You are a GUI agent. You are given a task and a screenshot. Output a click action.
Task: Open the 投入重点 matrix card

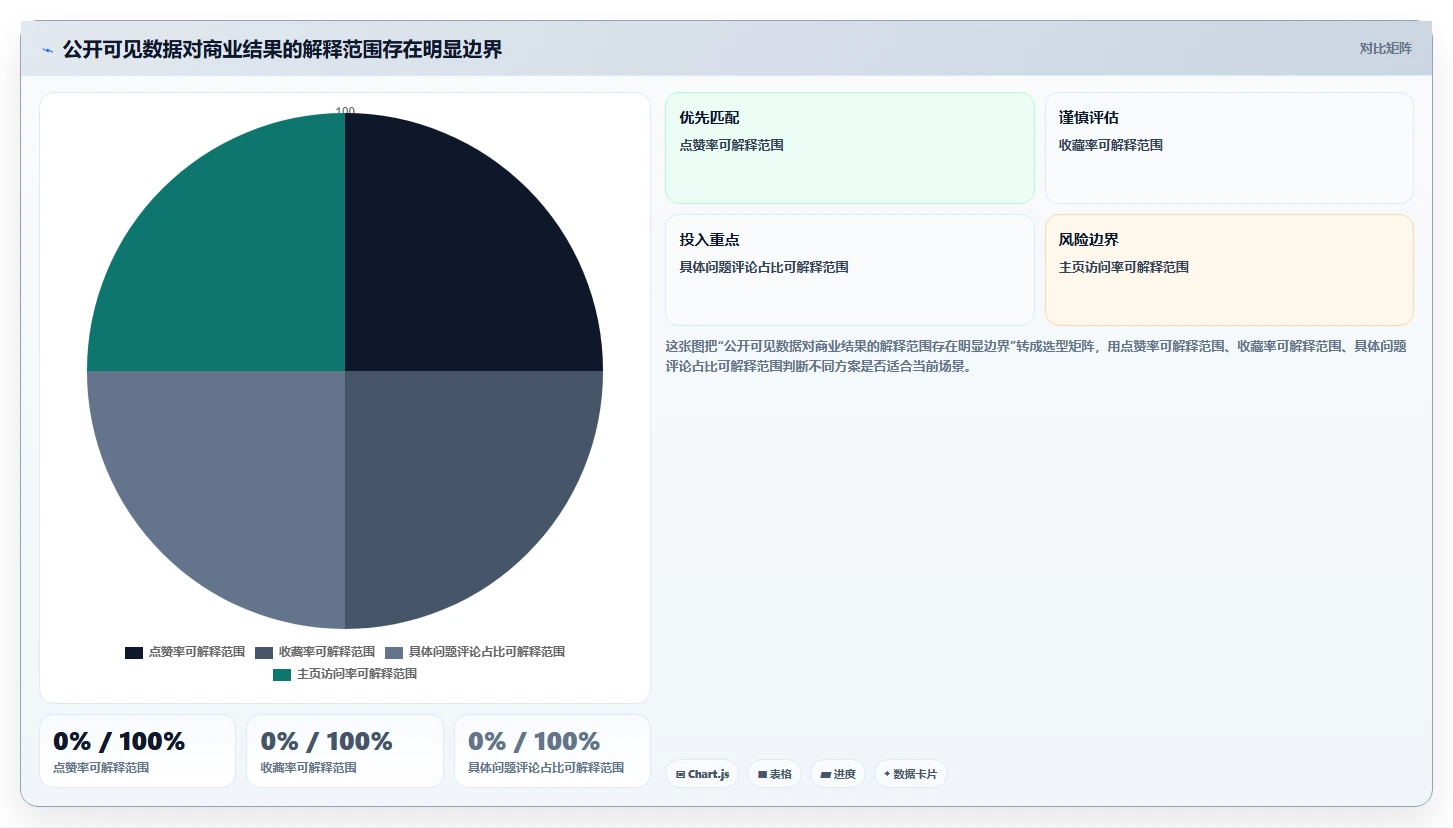(850, 270)
